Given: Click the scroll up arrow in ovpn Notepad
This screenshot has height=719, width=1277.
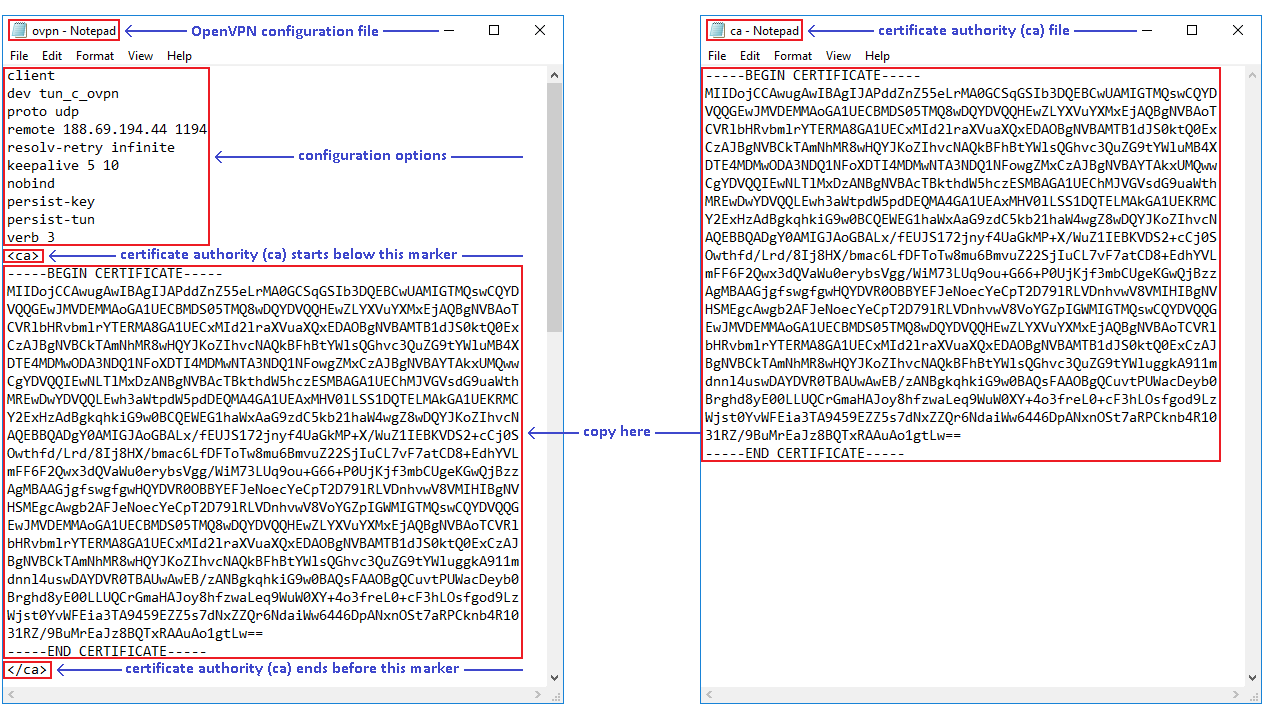Looking at the screenshot, I should point(555,75).
